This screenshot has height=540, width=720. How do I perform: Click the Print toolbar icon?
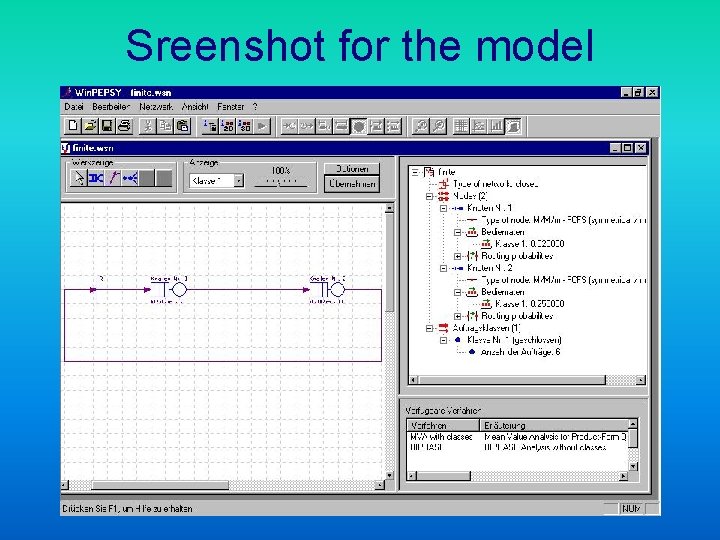[x=124, y=126]
